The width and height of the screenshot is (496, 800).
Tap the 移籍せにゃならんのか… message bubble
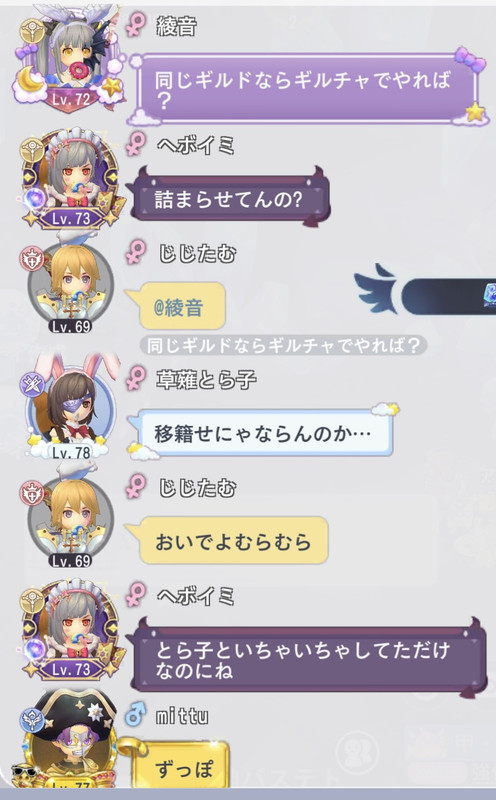coord(261,433)
